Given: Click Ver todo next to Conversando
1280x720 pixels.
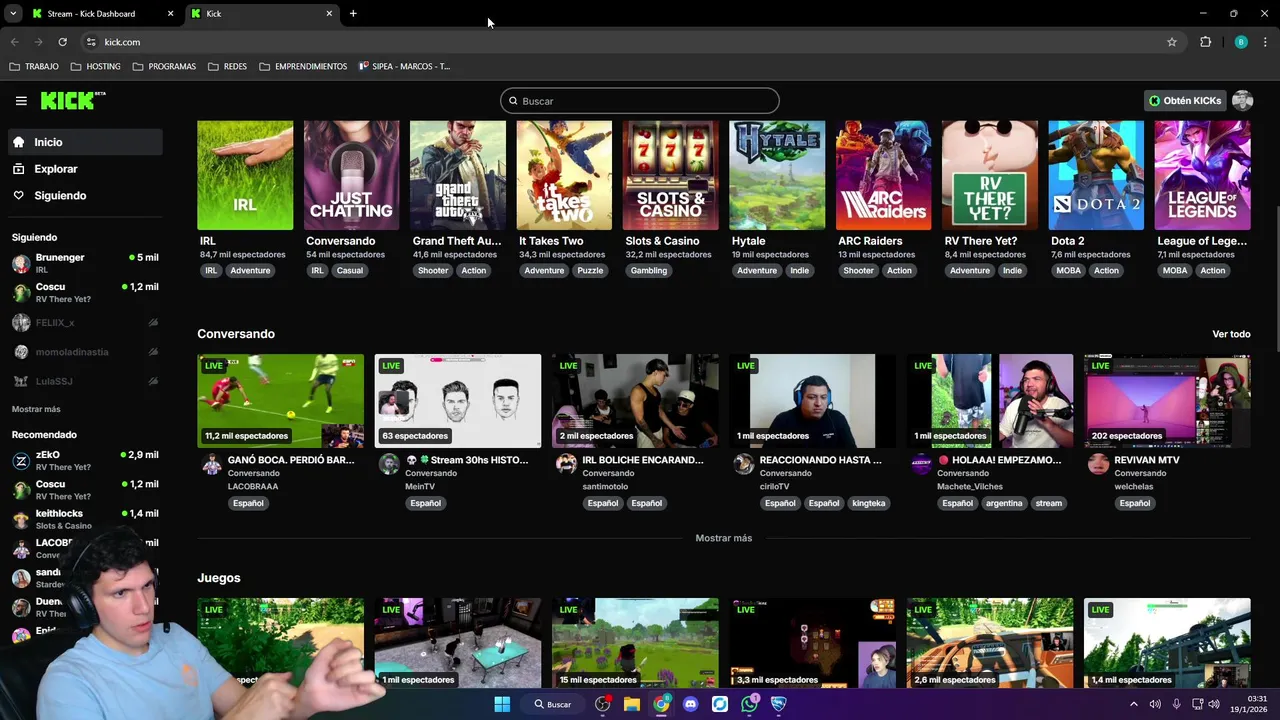Looking at the screenshot, I should (1231, 334).
